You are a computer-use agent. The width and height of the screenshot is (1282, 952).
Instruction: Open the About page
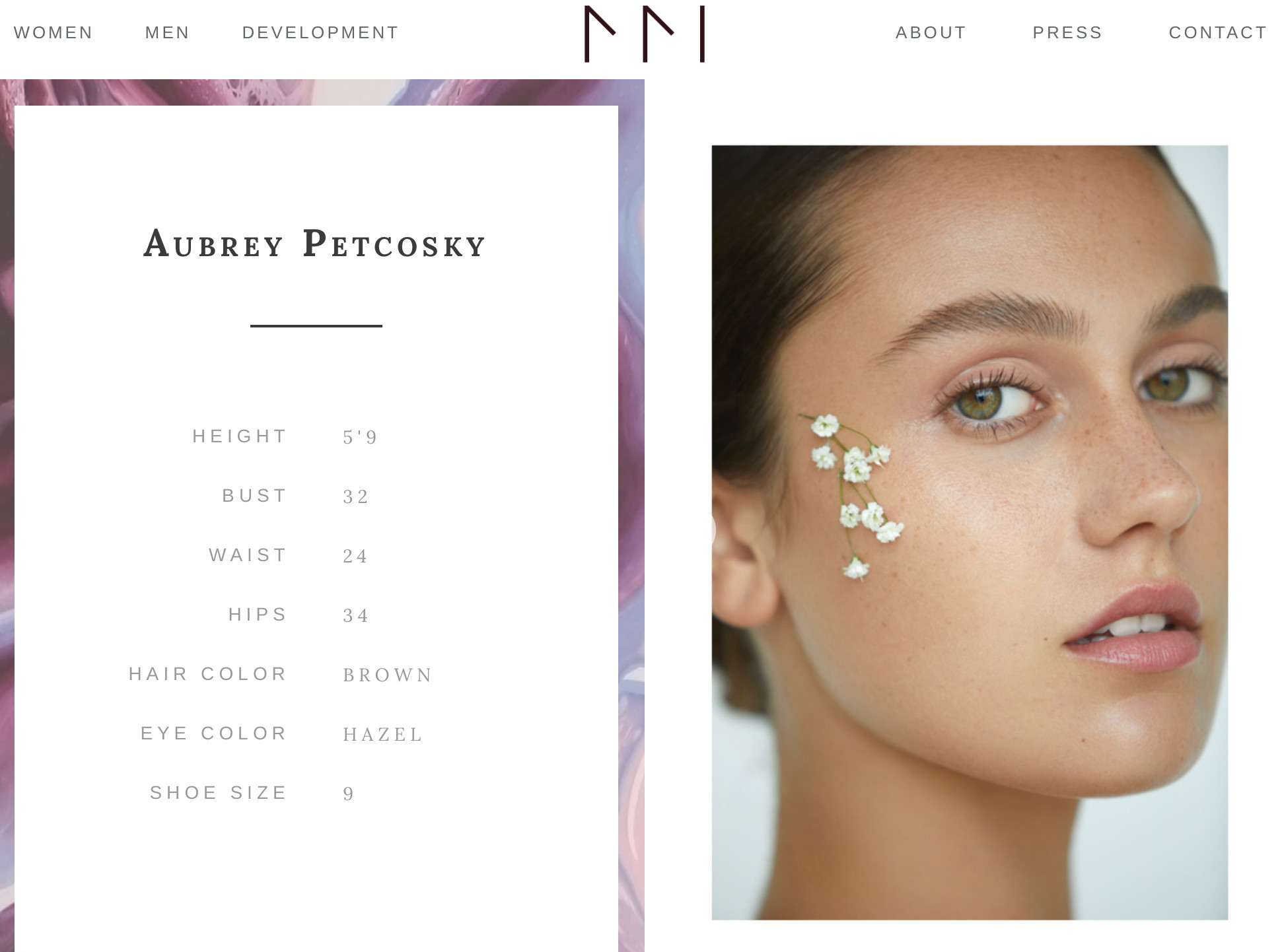click(x=931, y=32)
